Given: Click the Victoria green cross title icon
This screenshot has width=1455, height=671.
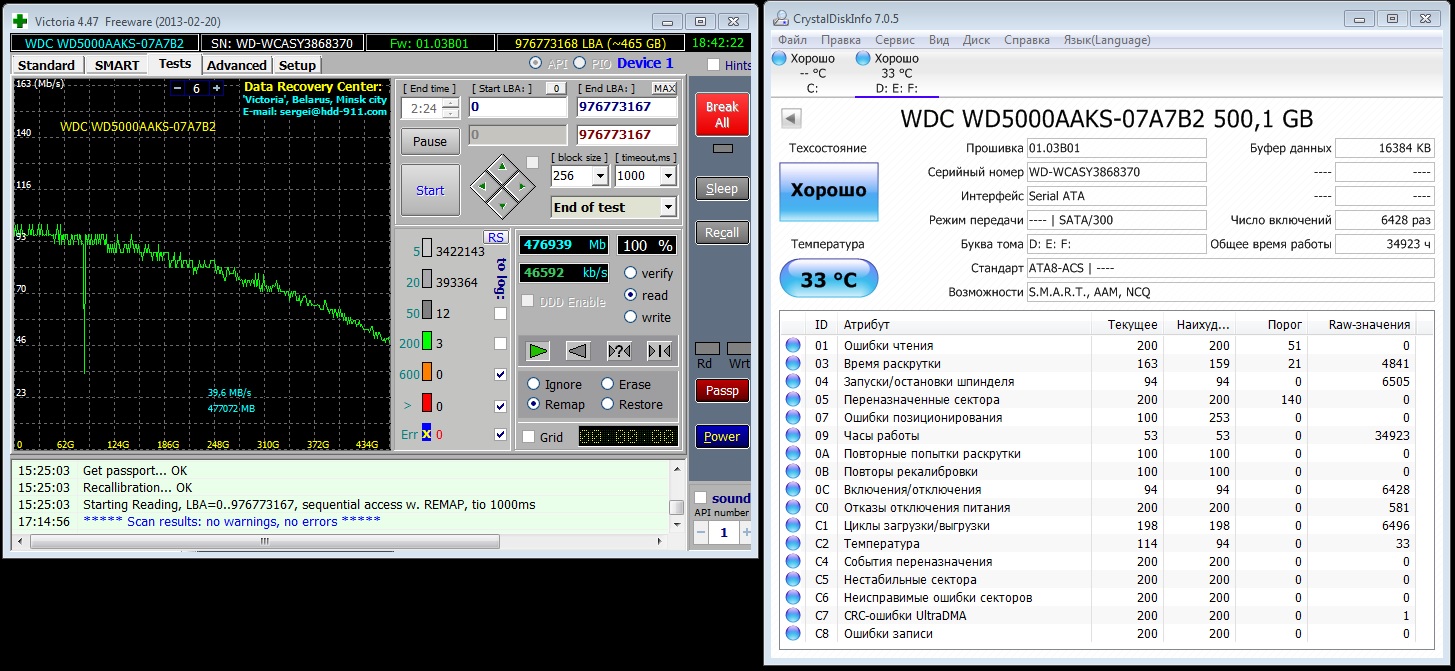Looking at the screenshot, I should tap(20, 20).
